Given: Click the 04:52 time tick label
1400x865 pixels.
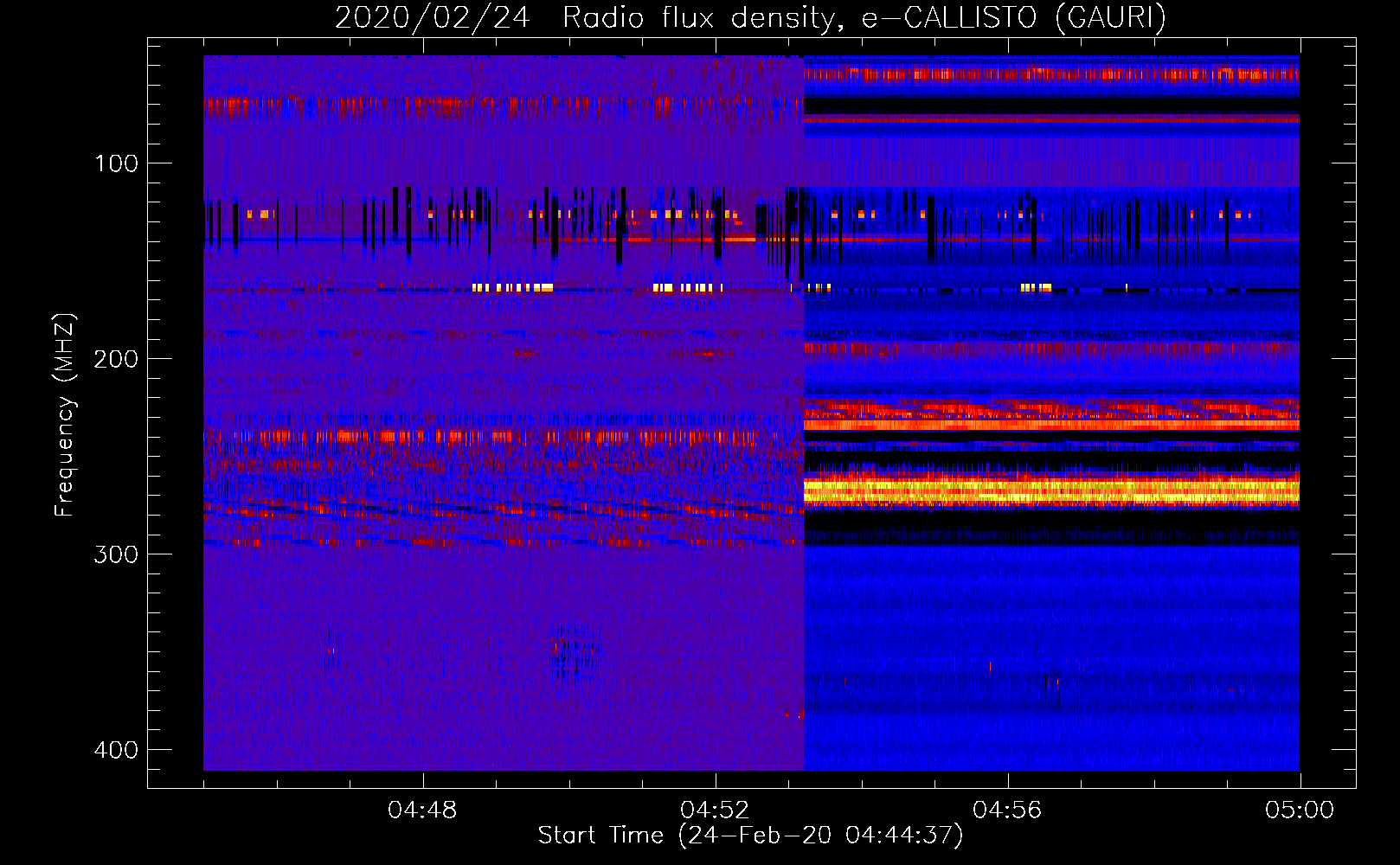Looking at the screenshot, I should tap(715, 811).
